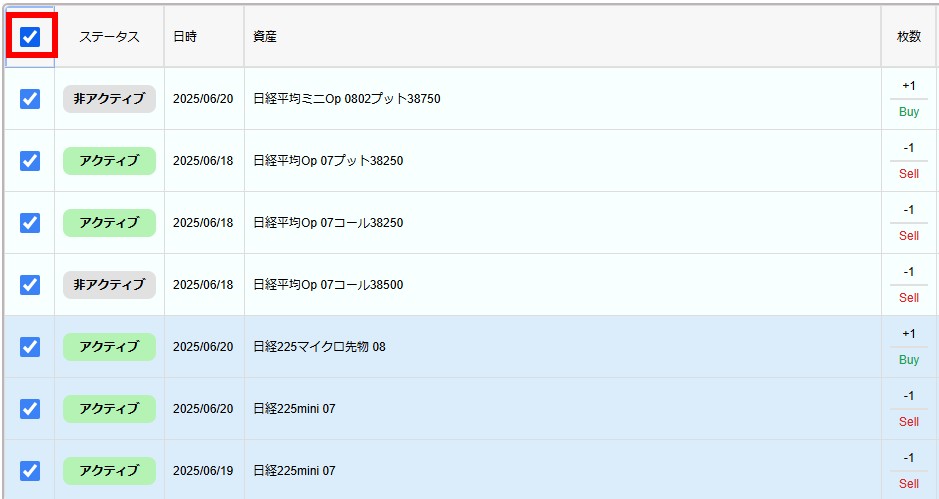
Task: Toggle checkbox for 日経平均Op 07コール38500 row
Action: coord(30,285)
